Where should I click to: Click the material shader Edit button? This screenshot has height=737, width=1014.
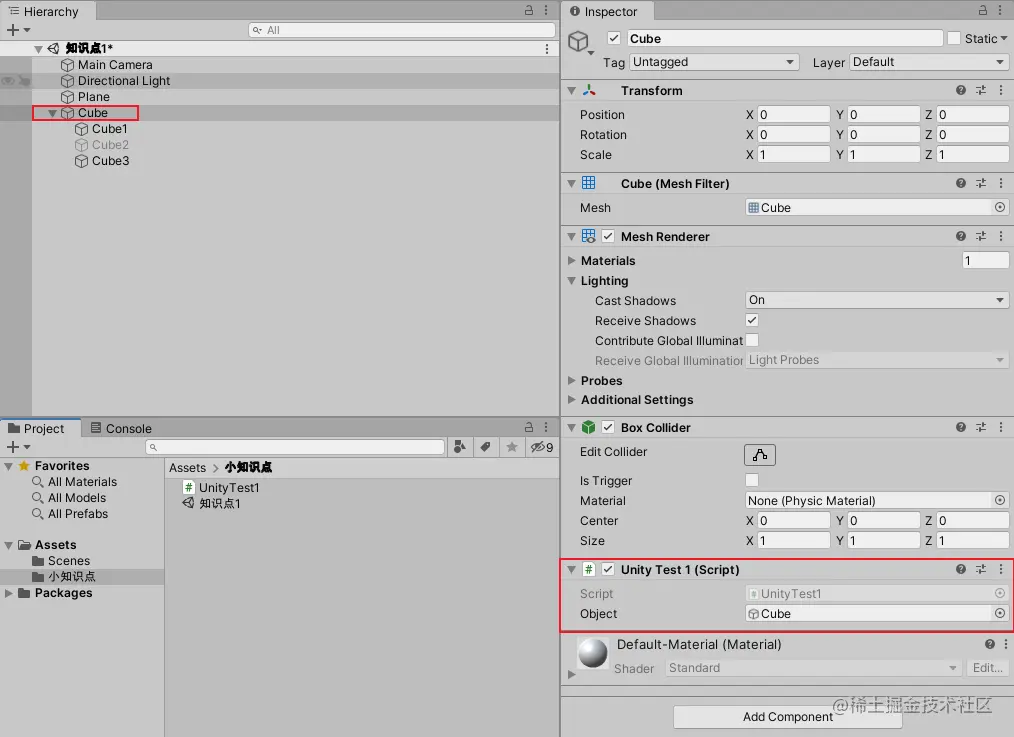987,668
